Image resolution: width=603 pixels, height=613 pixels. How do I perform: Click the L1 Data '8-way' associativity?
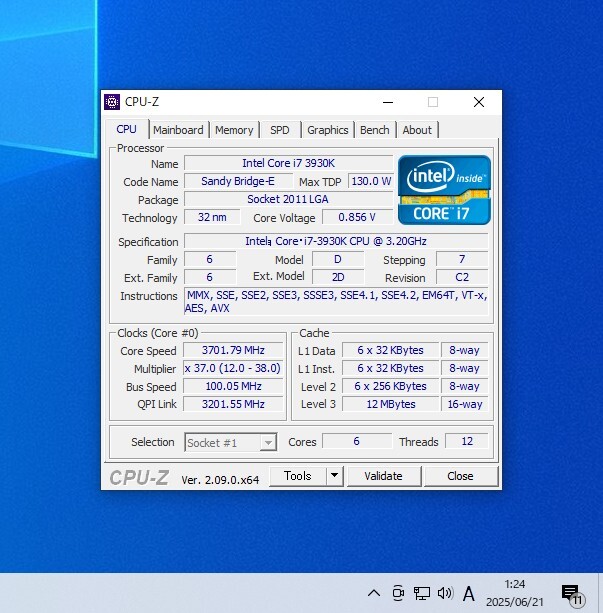coord(465,350)
